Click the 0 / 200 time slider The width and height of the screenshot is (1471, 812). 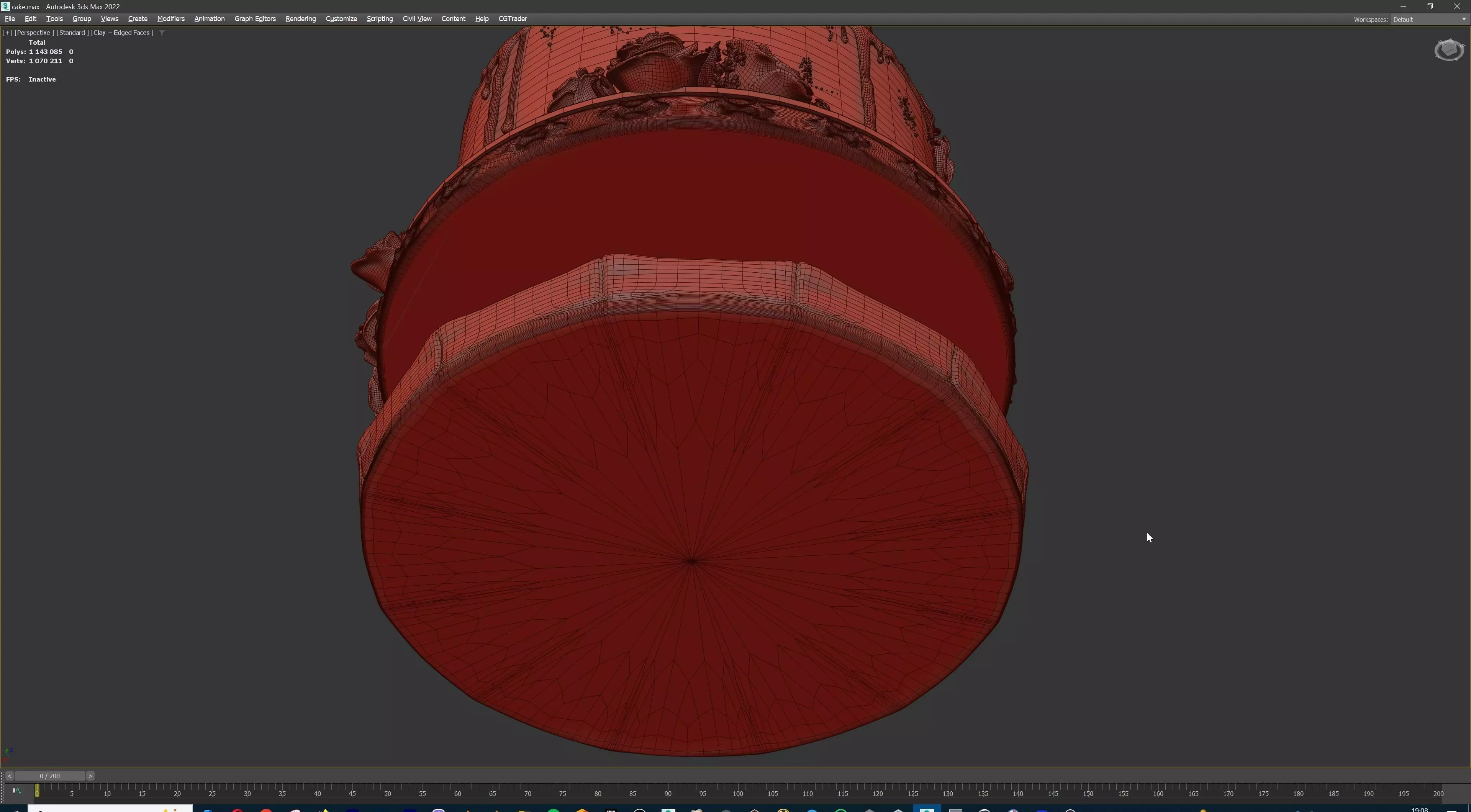click(50, 776)
